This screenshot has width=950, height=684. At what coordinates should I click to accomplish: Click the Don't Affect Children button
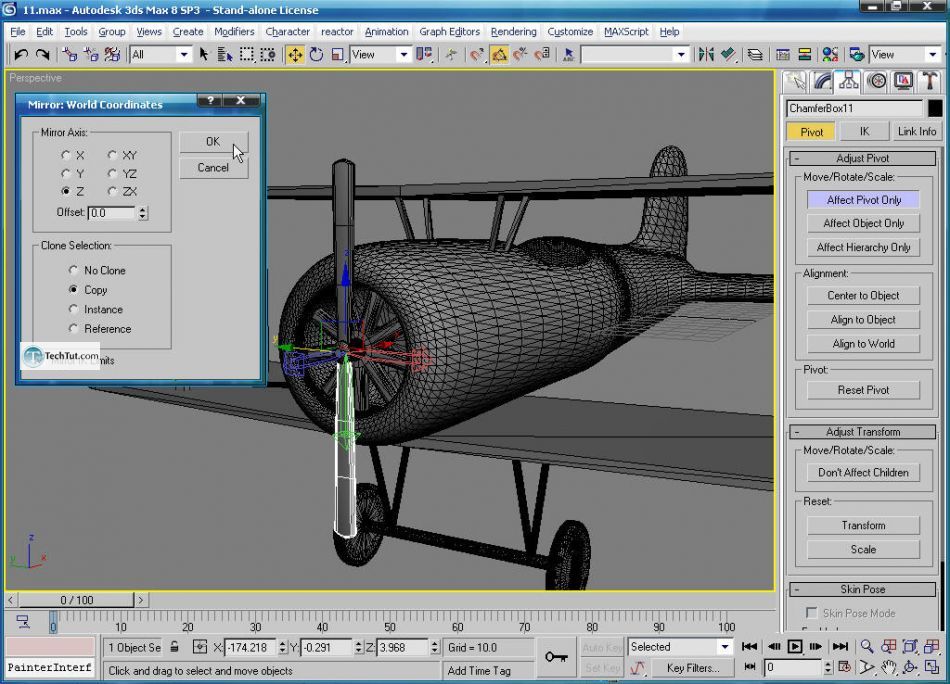(863, 473)
